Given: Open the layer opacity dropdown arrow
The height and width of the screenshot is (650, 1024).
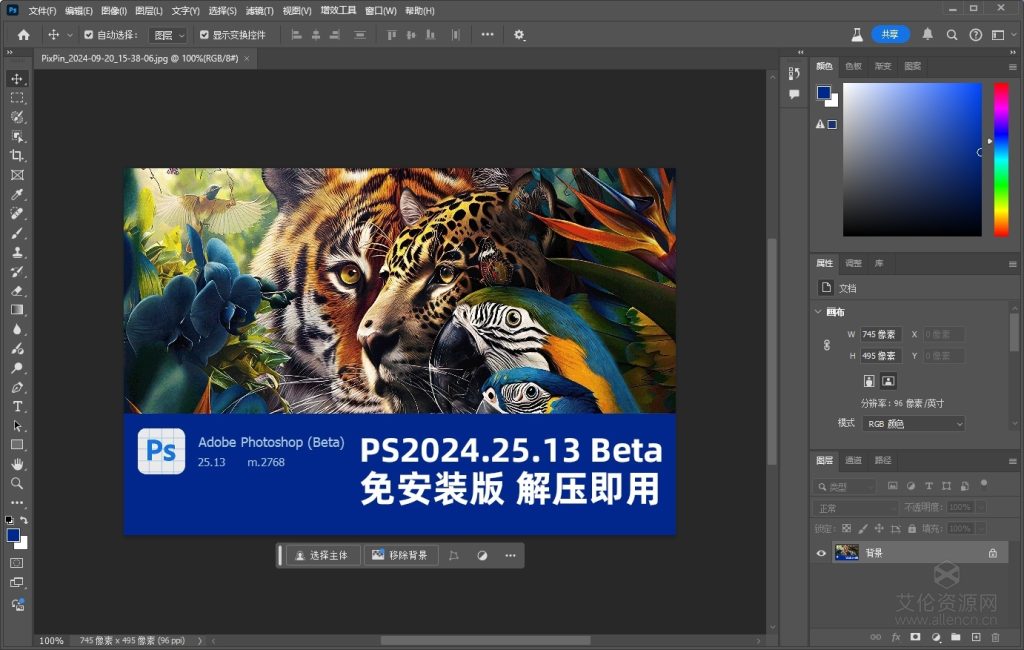Looking at the screenshot, I should coord(981,508).
